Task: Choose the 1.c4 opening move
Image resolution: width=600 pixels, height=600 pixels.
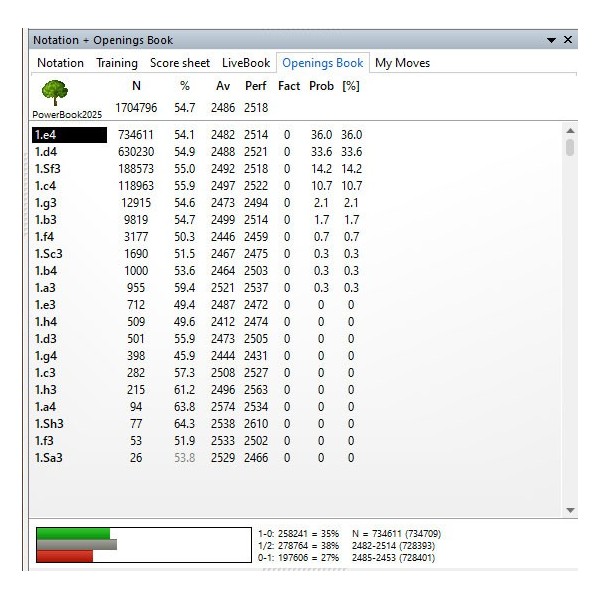Action: point(44,186)
